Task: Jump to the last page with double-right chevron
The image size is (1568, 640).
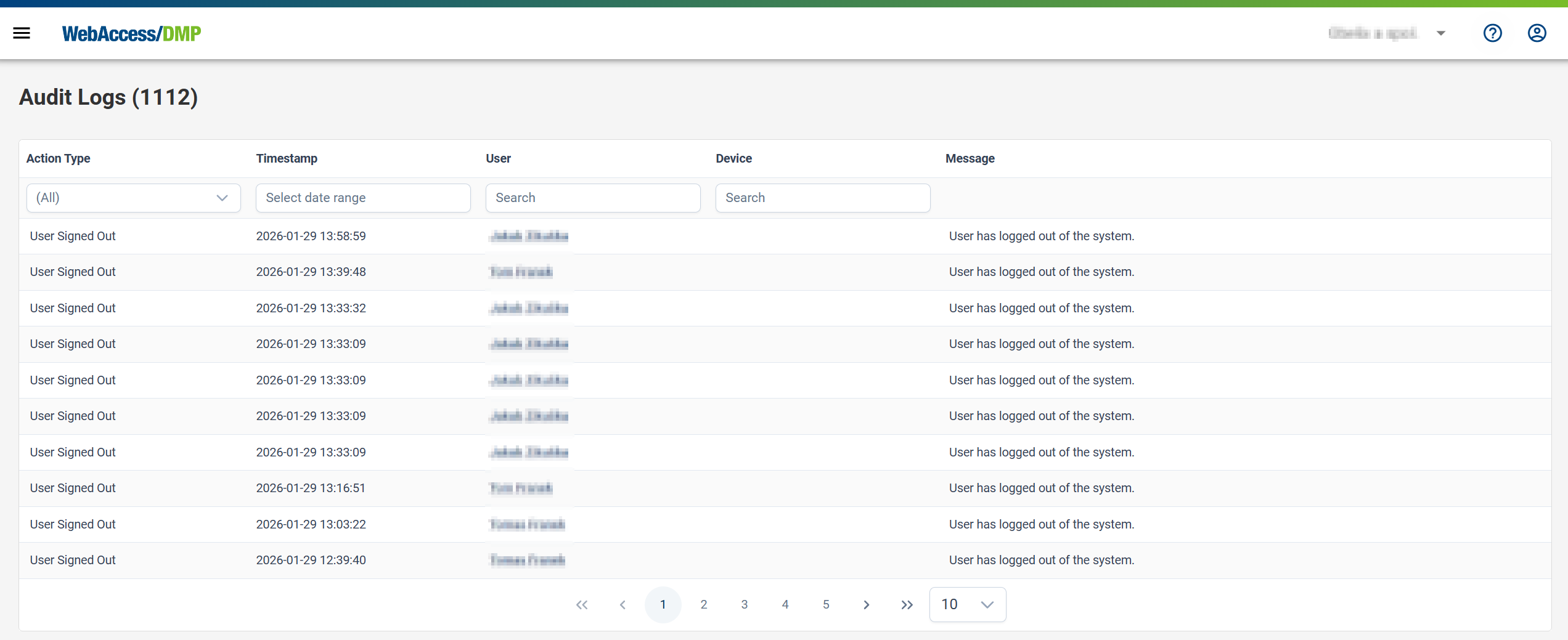Action: pyautogui.click(x=906, y=604)
